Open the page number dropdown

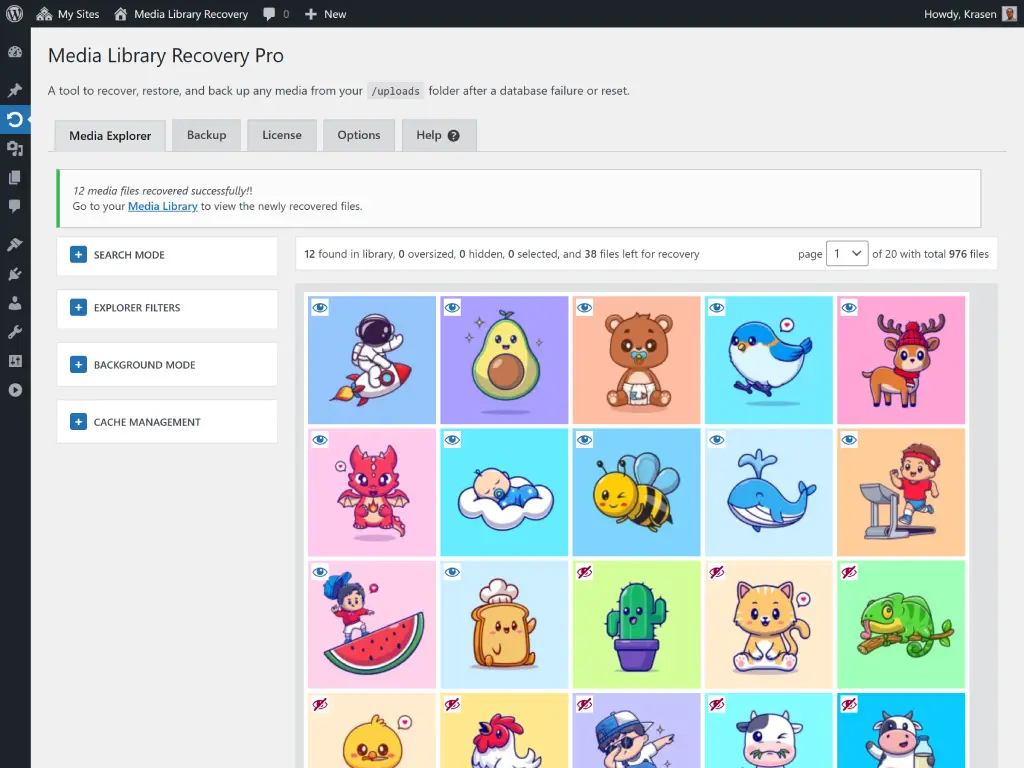(846, 253)
